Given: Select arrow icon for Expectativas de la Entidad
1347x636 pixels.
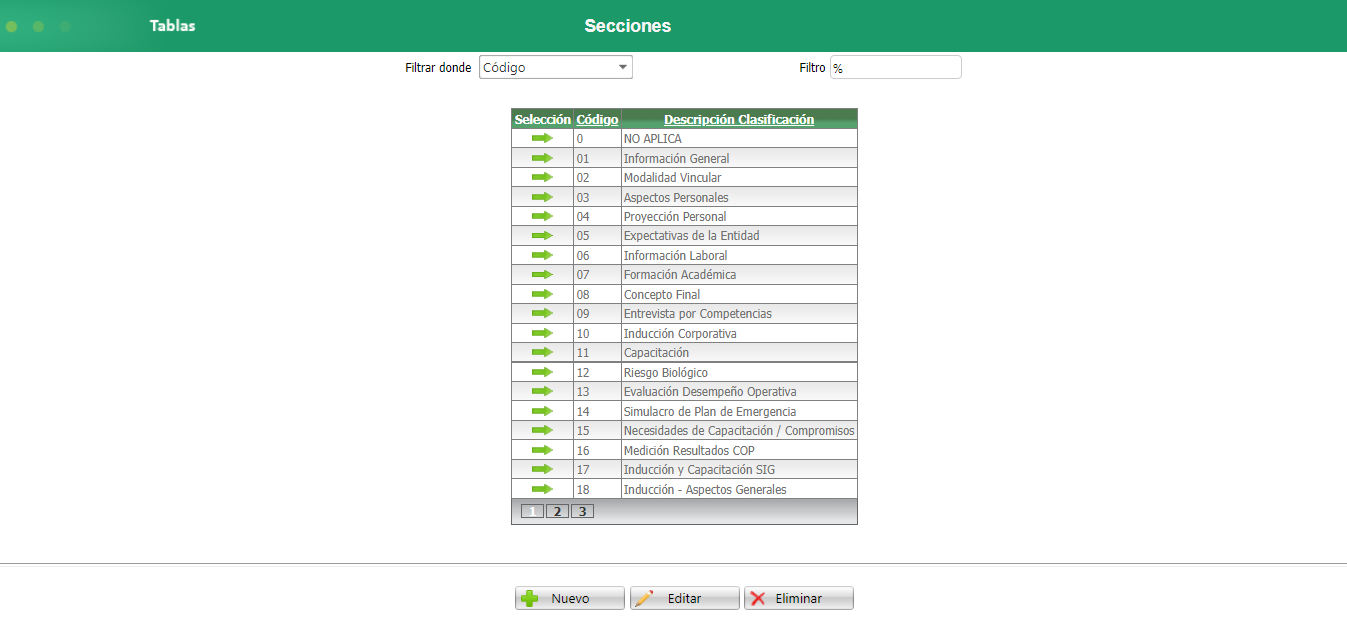Looking at the screenshot, I should coord(542,235).
